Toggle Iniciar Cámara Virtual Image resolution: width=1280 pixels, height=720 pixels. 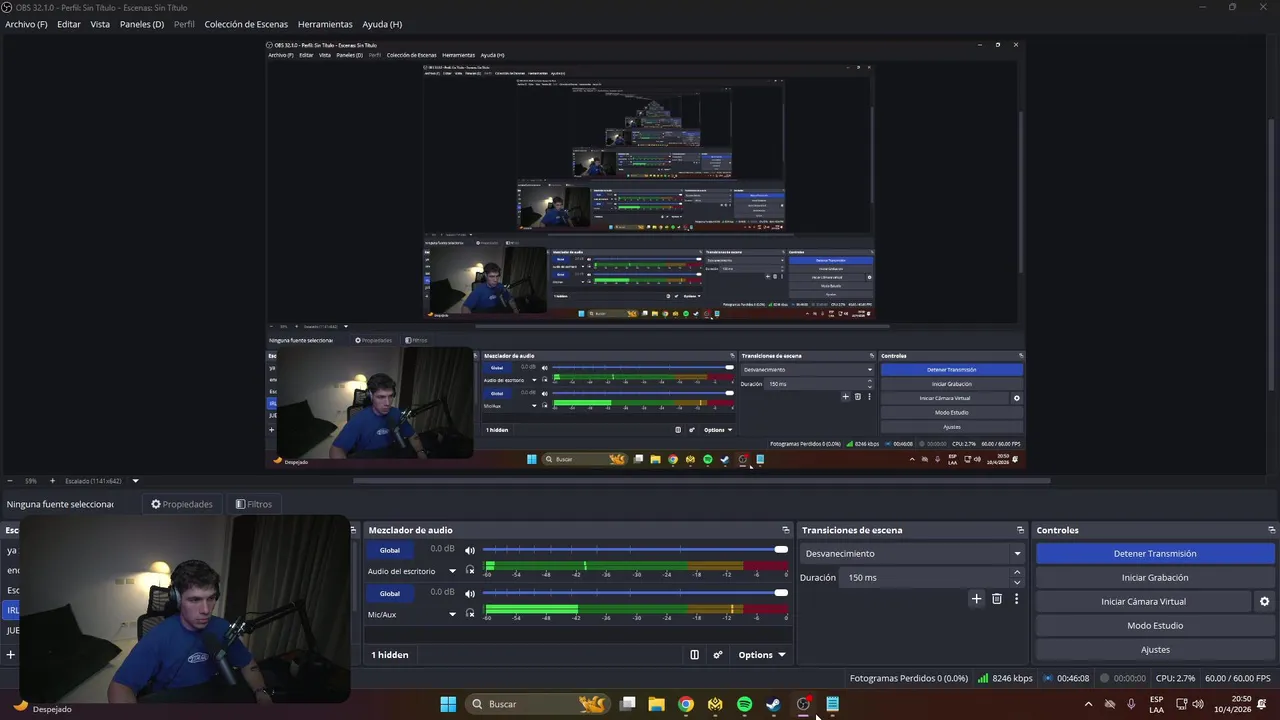1143,602
